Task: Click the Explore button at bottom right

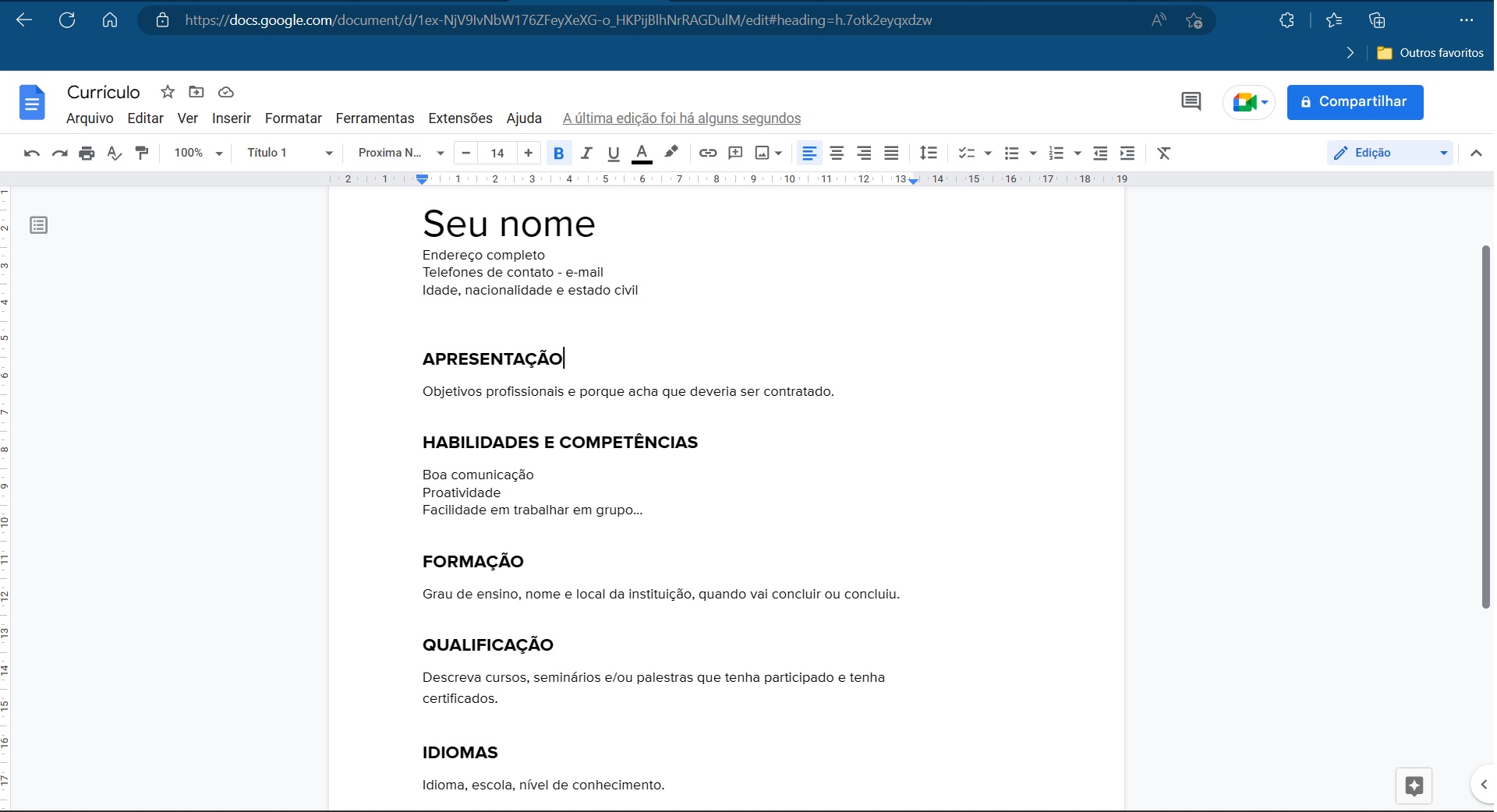Action: [1414, 786]
